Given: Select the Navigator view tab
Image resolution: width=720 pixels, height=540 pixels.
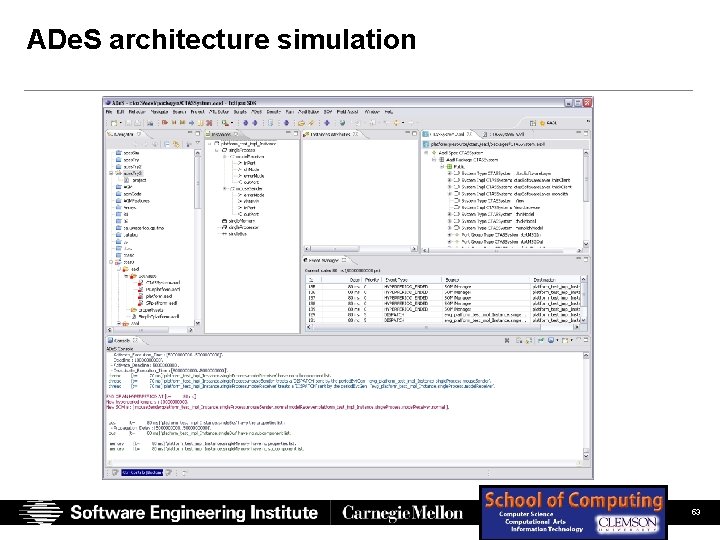Looking at the screenshot, I should pyautogui.click(x=123, y=134).
